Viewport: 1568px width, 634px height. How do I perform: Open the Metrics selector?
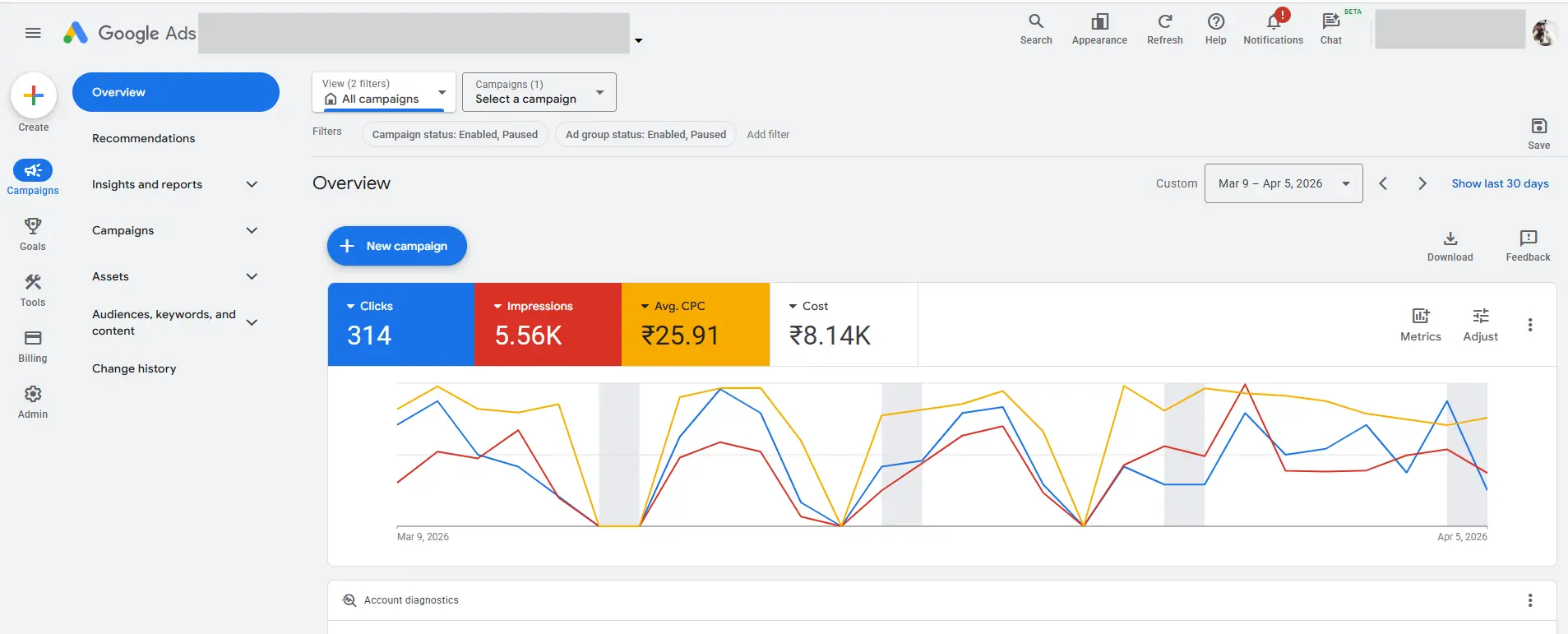tap(1421, 325)
